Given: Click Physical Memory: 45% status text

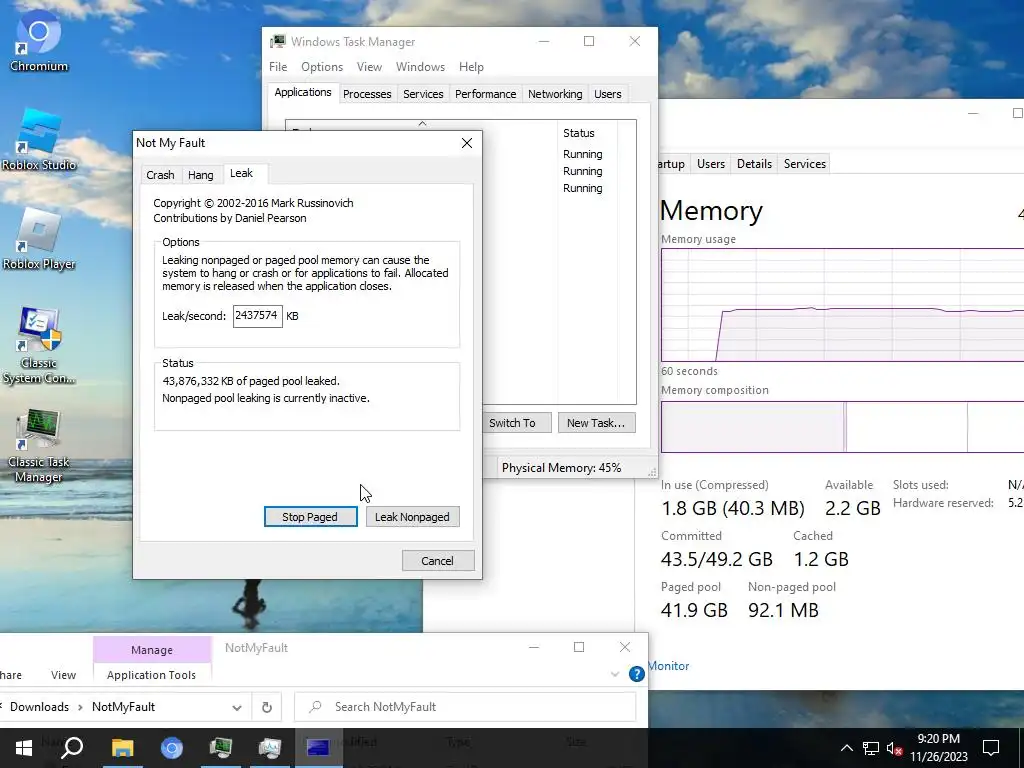Looking at the screenshot, I should coord(561,468).
